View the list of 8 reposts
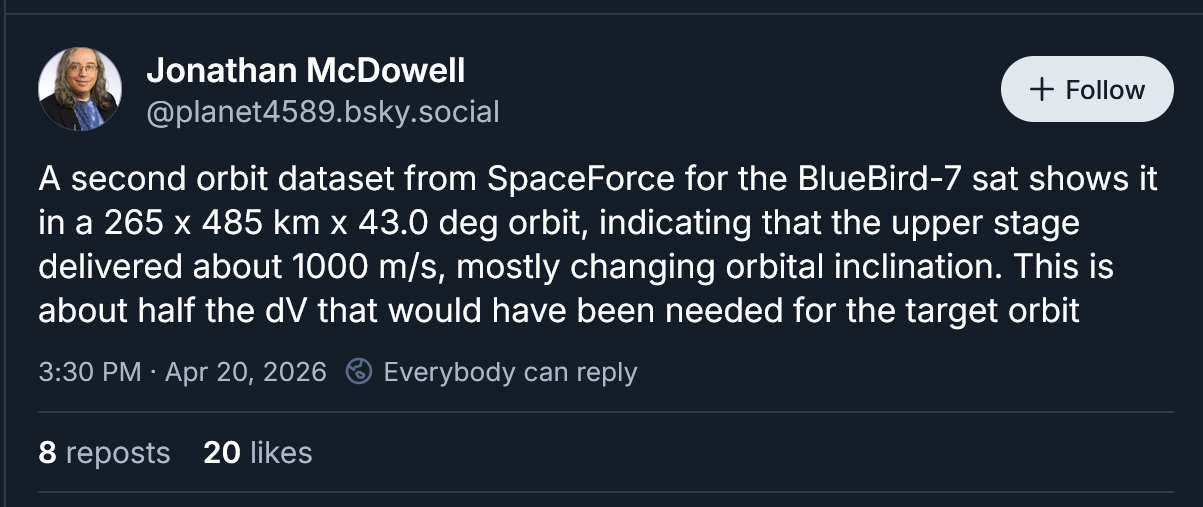Viewport: 1203px width, 507px height. (x=104, y=453)
